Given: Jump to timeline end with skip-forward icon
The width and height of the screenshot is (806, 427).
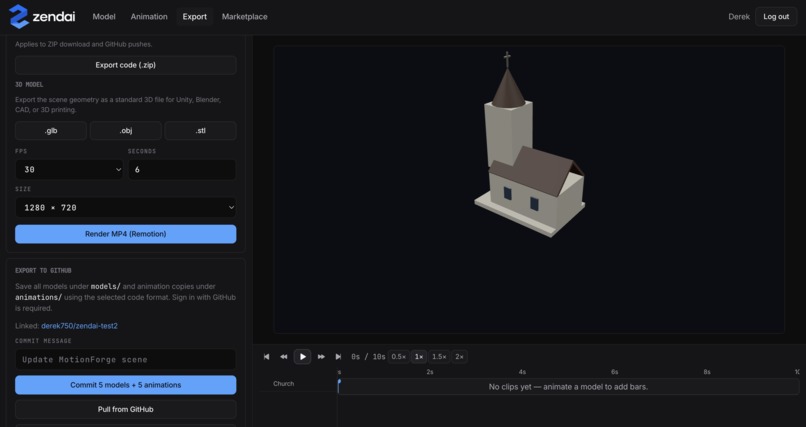Looking at the screenshot, I should (338, 357).
